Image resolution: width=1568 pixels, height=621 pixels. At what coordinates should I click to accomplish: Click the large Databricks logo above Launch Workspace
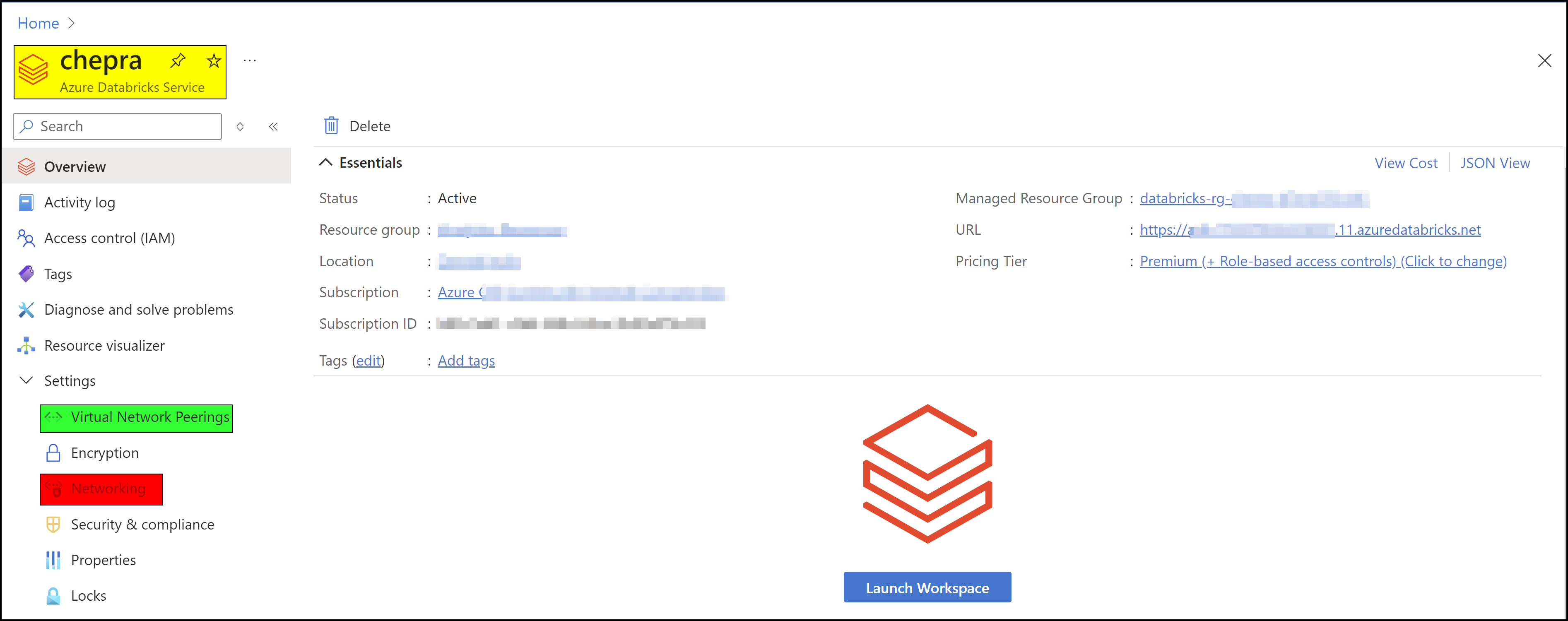click(927, 474)
